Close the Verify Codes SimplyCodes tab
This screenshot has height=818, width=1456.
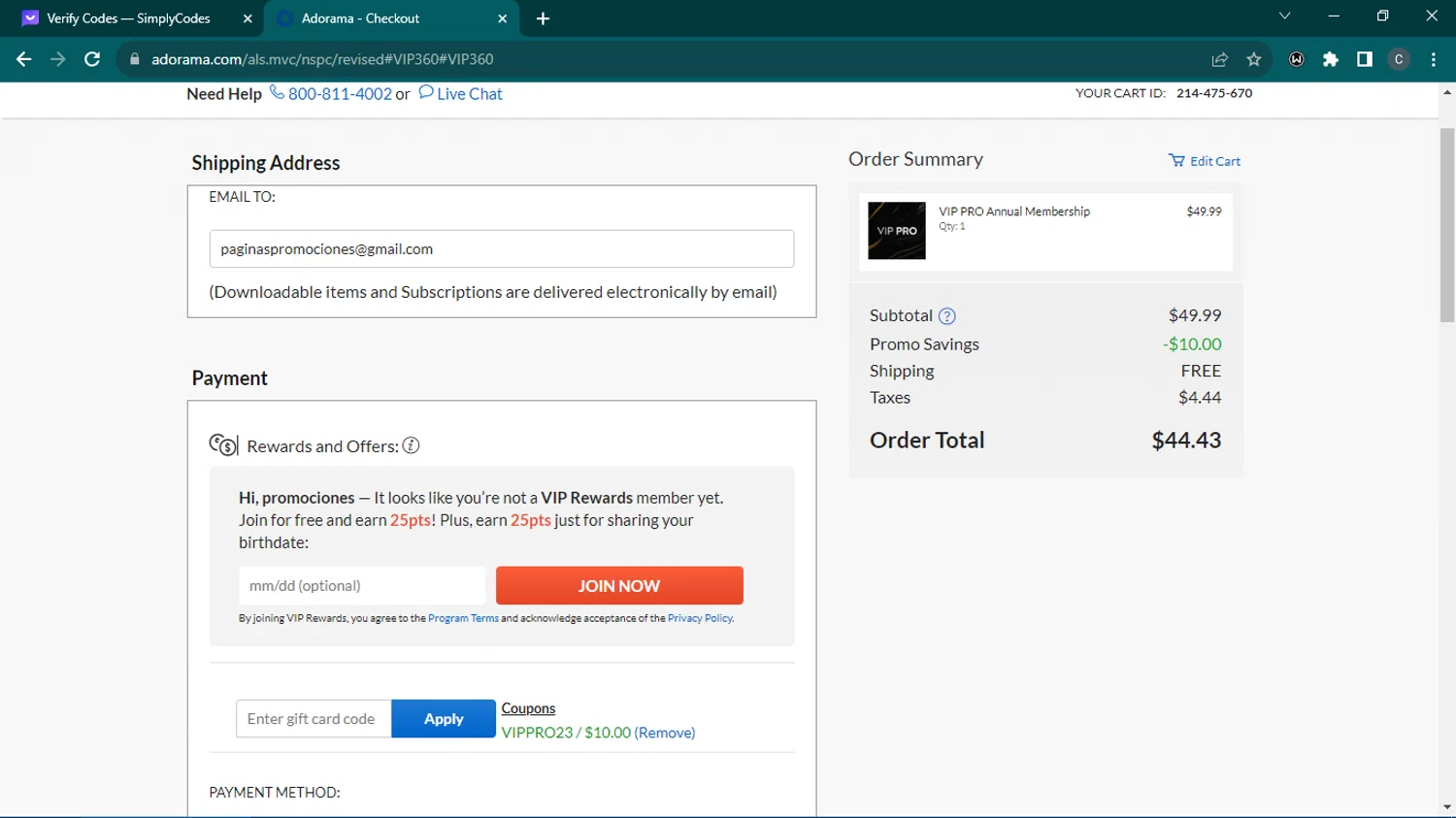coord(248,18)
